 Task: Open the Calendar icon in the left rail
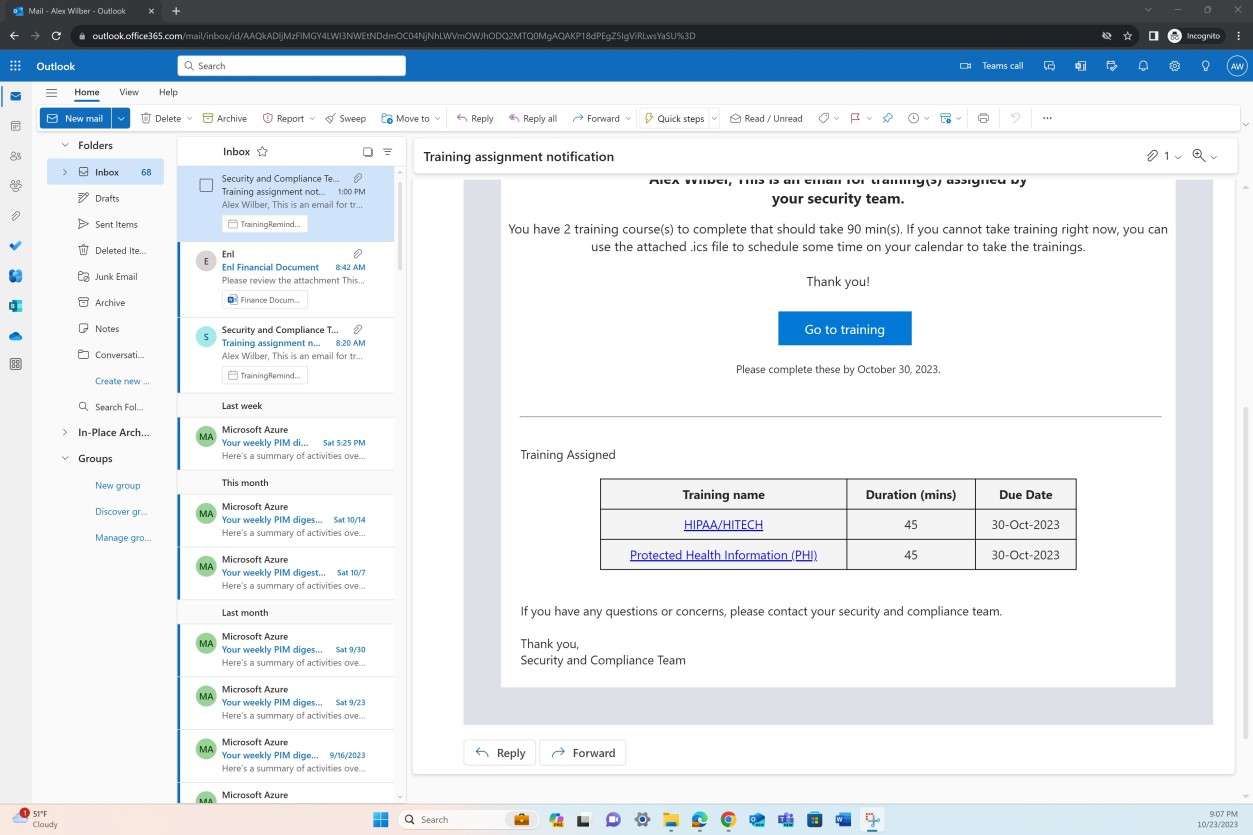click(x=13, y=124)
